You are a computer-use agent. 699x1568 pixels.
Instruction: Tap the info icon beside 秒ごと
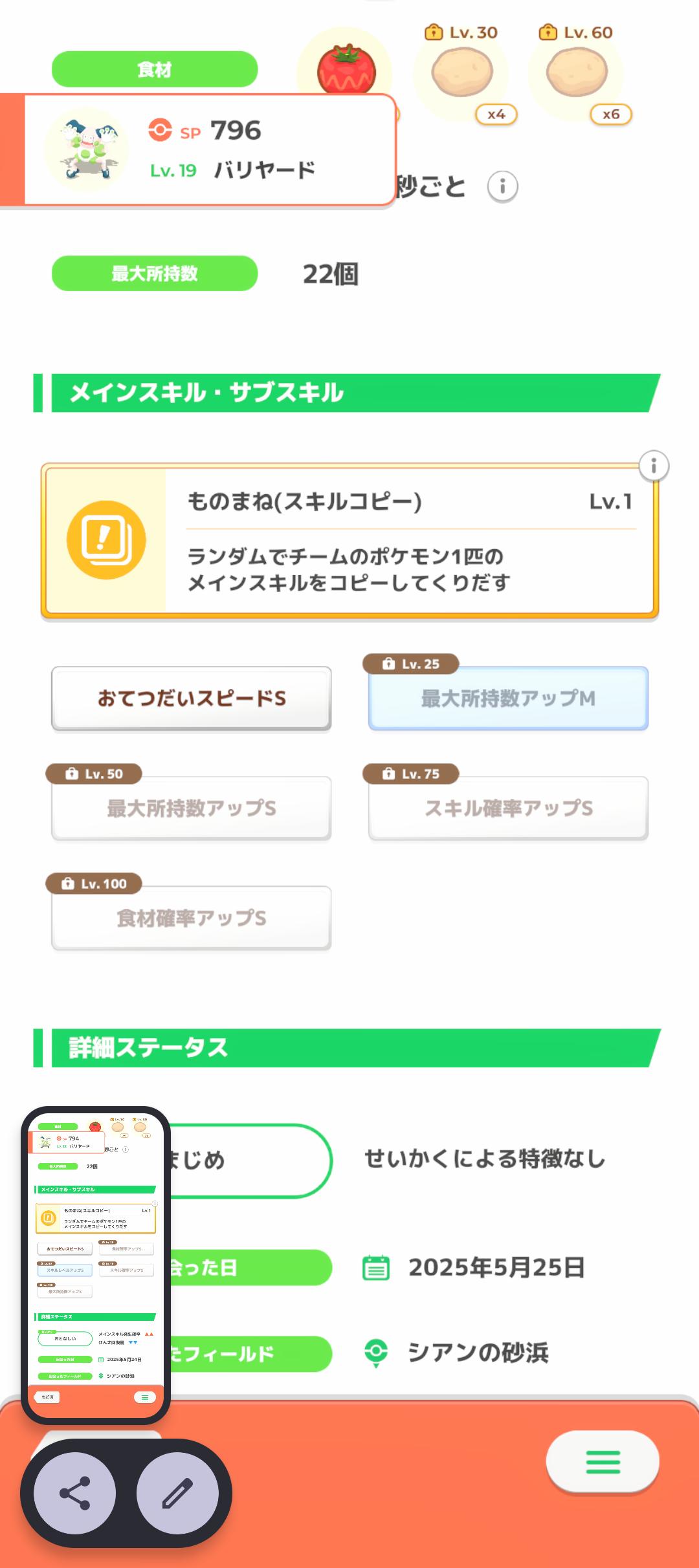[502, 188]
